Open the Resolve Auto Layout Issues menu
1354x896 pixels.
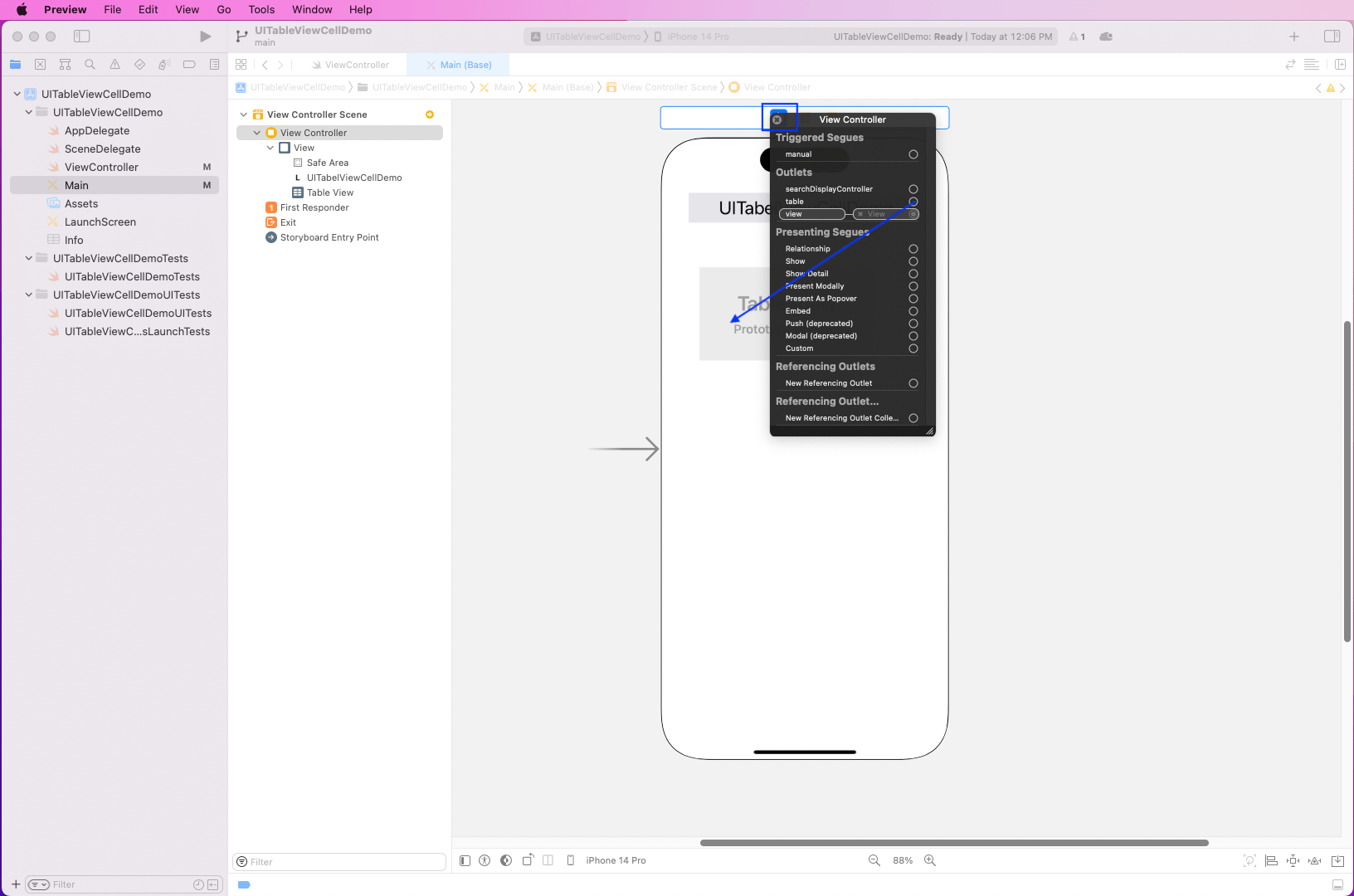point(1315,860)
